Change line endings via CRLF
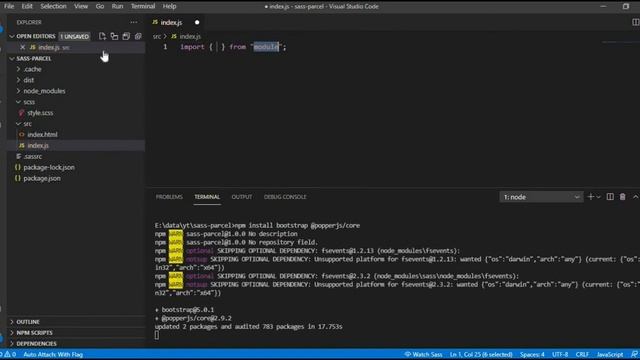This screenshot has width=640, height=360. coord(582,354)
